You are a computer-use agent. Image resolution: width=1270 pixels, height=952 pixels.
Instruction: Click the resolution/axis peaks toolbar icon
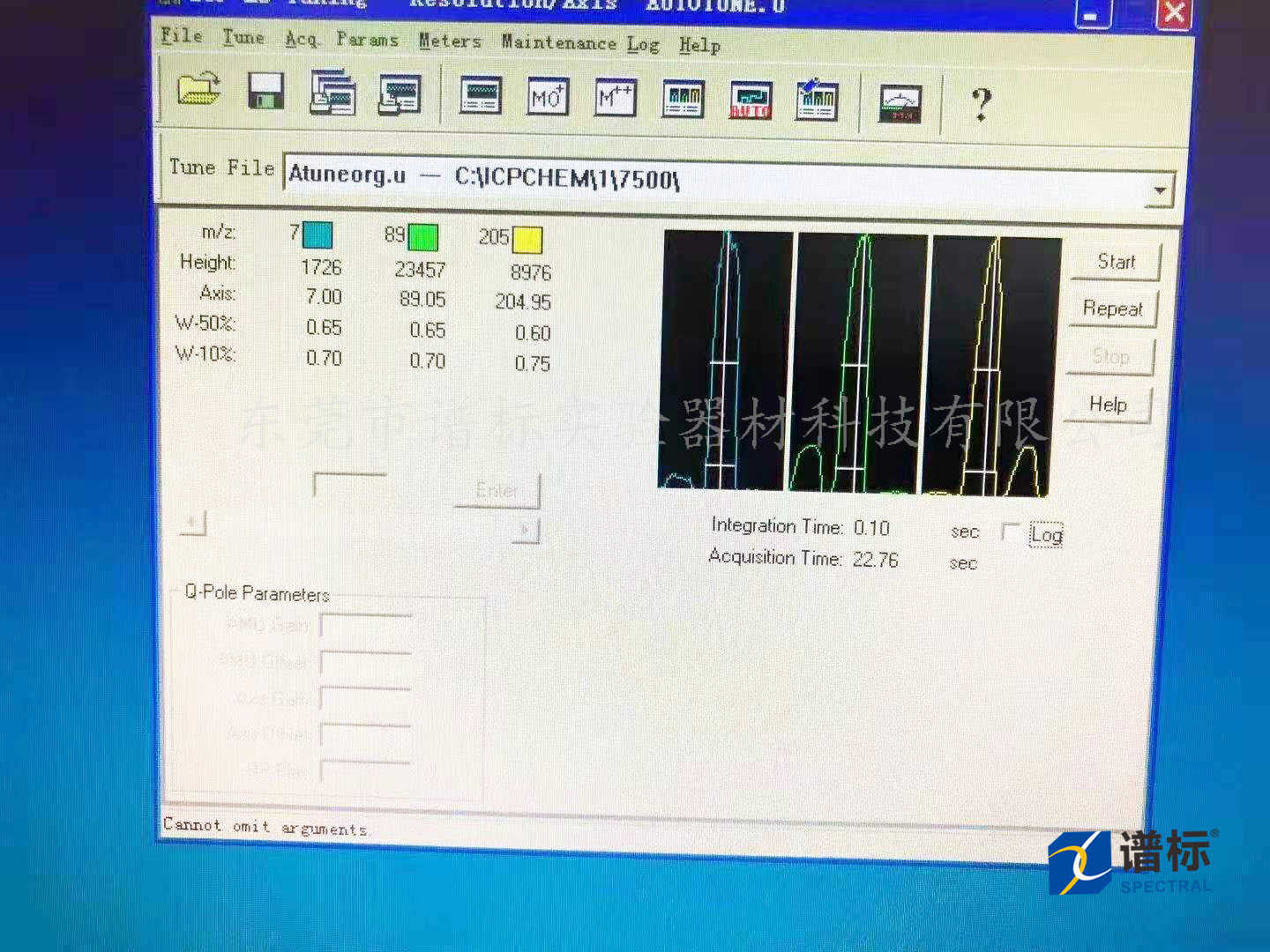pos(684,99)
